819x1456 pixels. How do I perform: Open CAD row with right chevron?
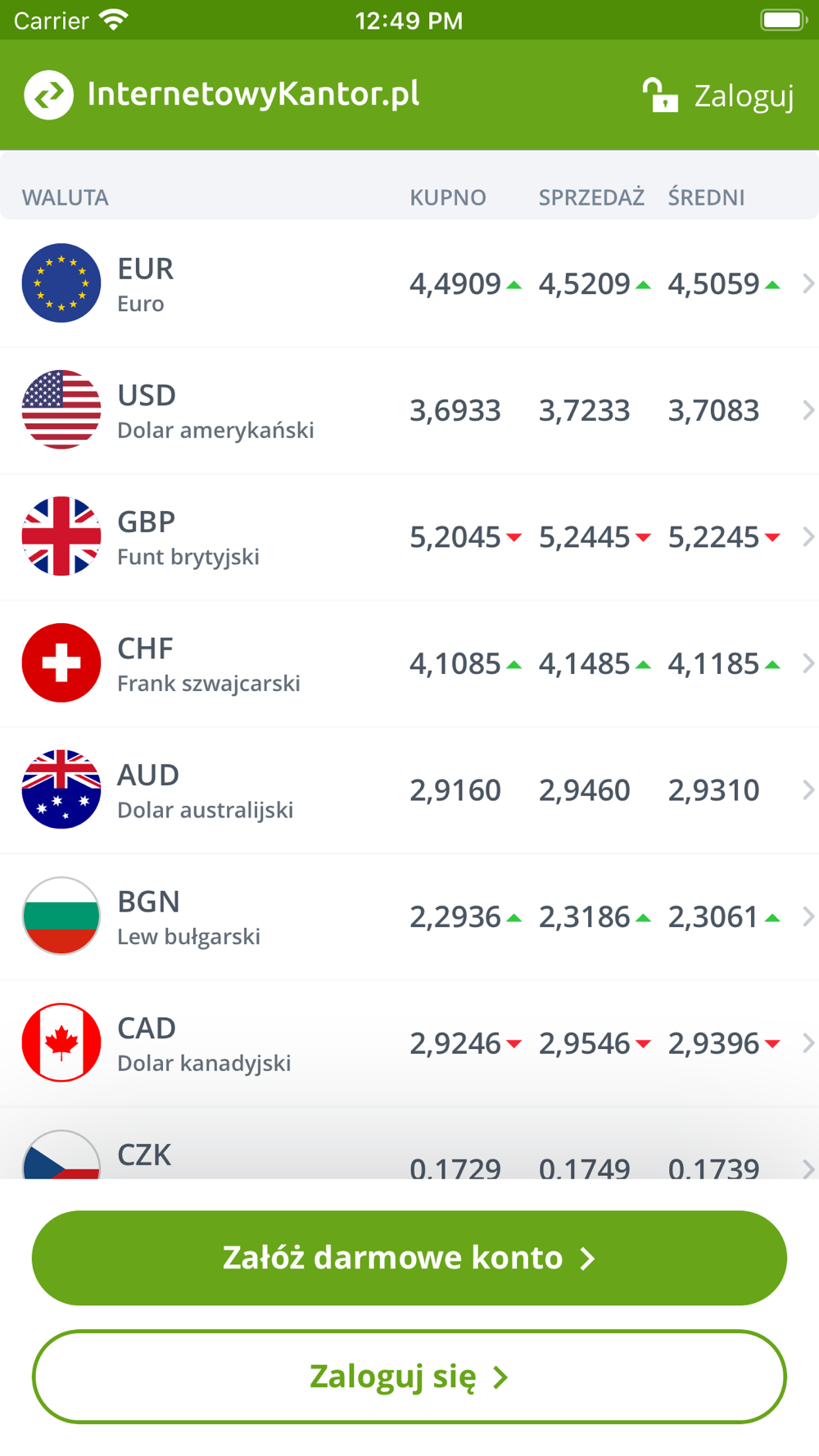click(x=808, y=1042)
